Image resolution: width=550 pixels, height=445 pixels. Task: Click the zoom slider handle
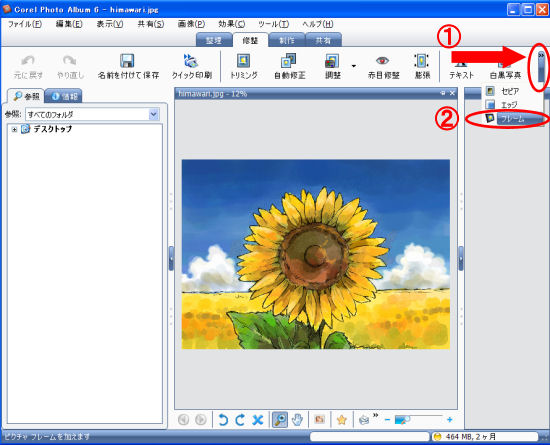tap(407, 419)
